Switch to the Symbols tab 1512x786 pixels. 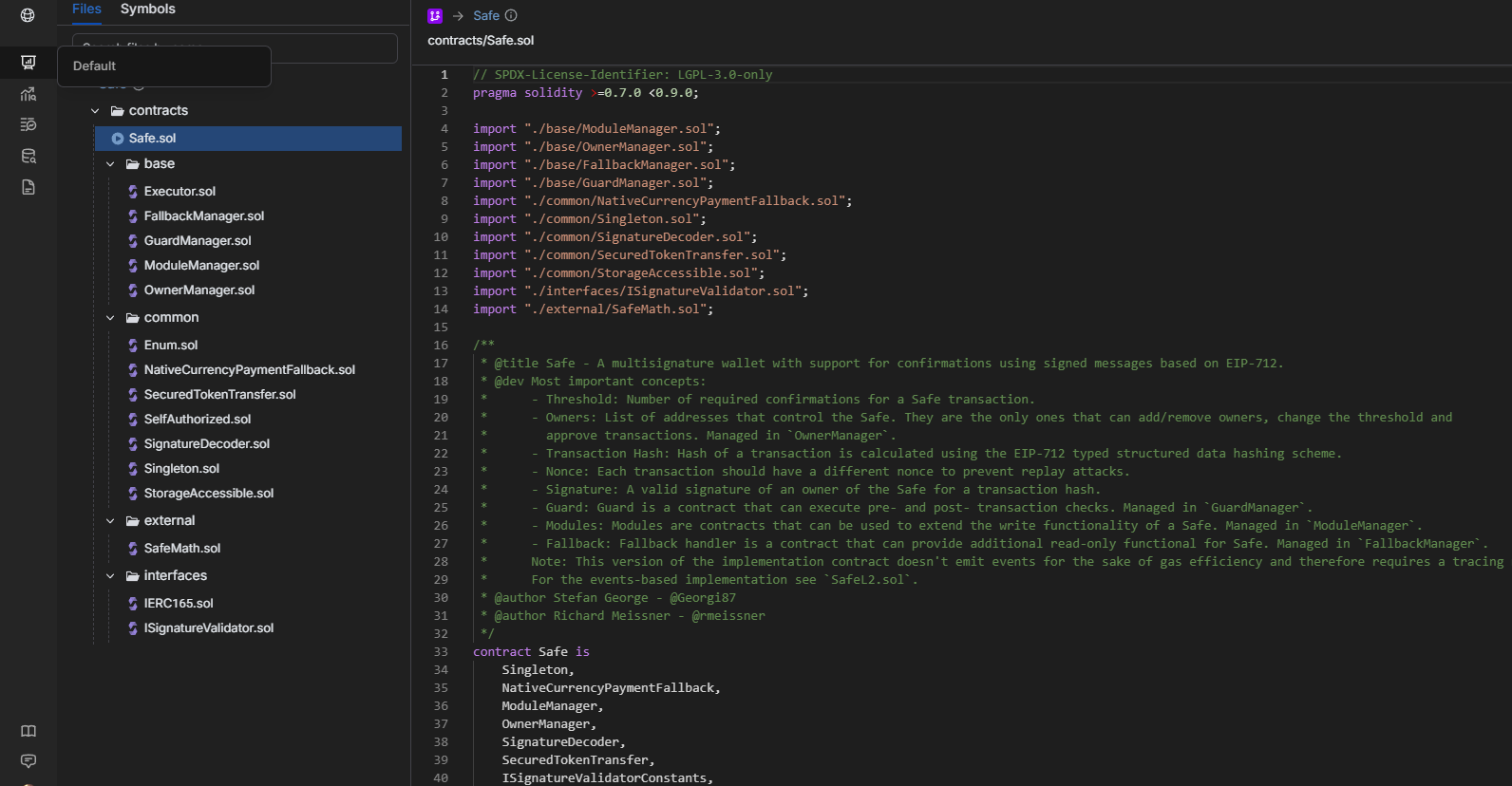pyautogui.click(x=147, y=9)
